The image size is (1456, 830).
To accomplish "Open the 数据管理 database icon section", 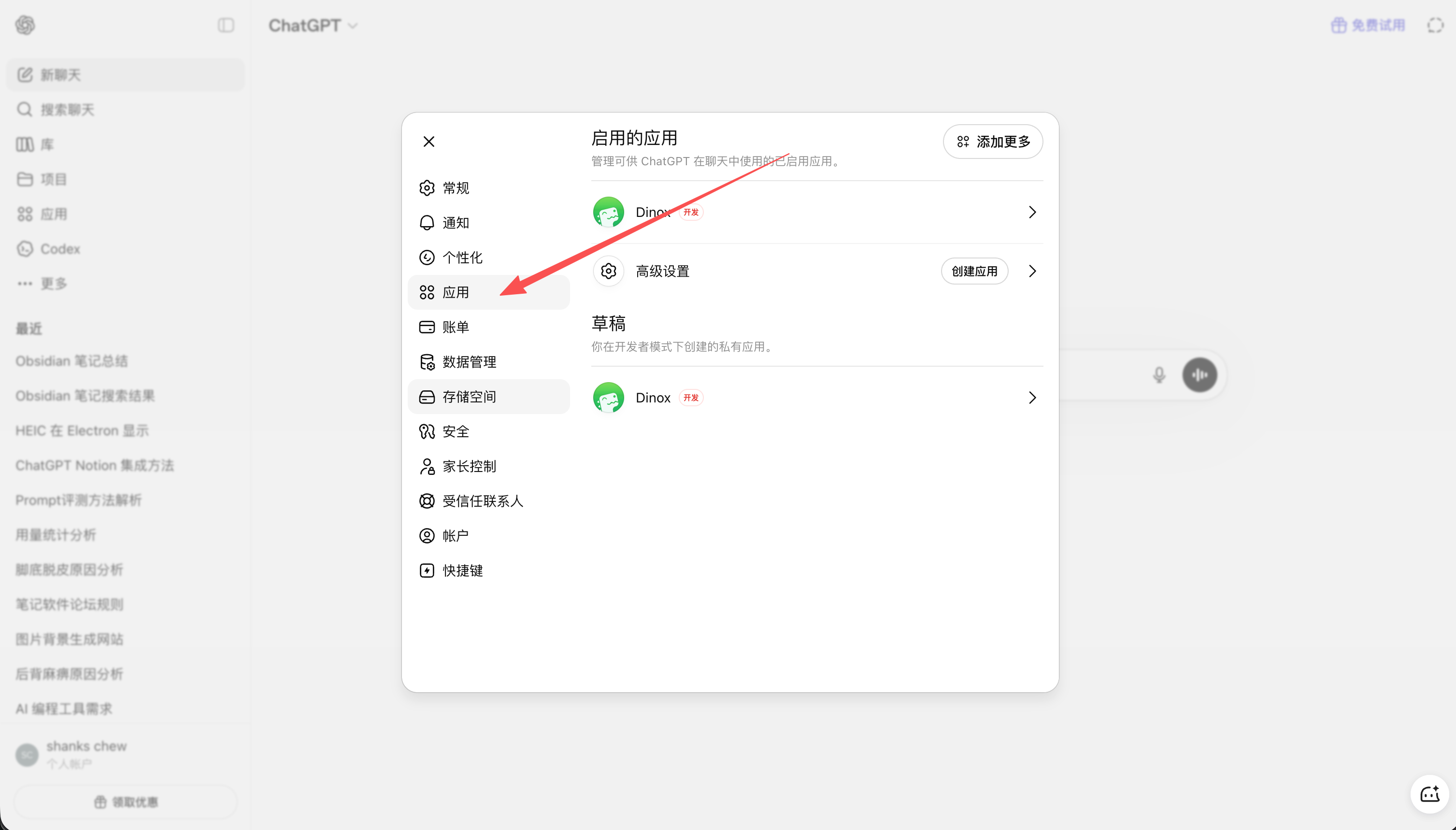I will [488, 361].
